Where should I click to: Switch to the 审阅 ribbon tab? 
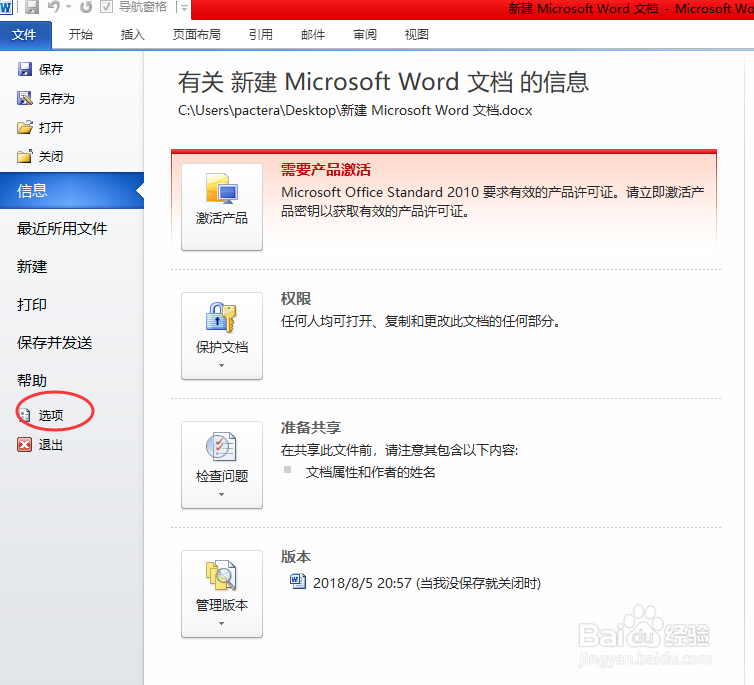[x=365, y=35]
